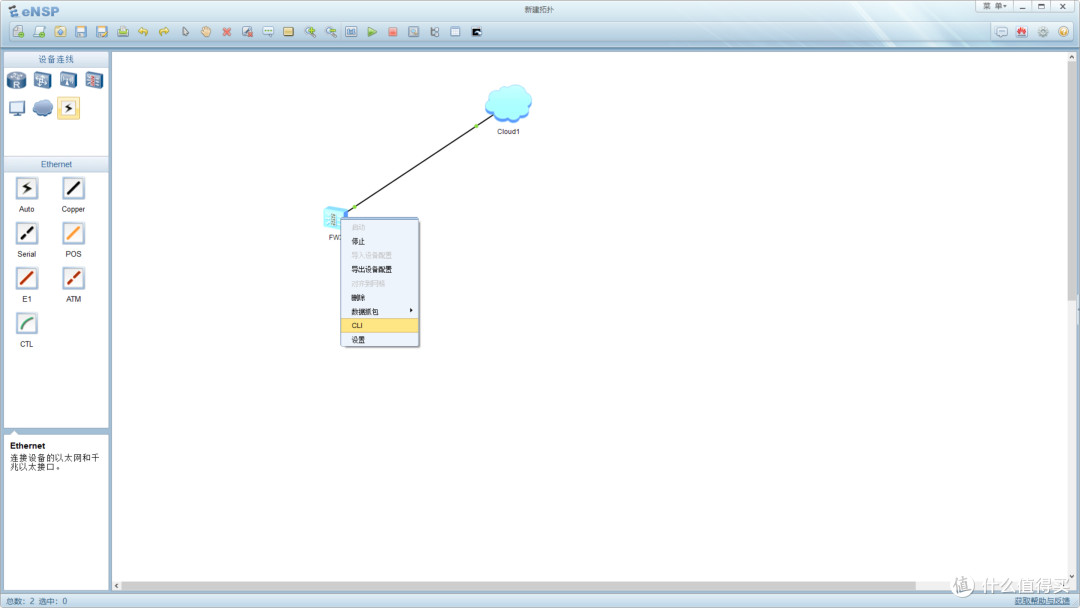
Task: Select the hand pan tool
Action: [206, 32]
